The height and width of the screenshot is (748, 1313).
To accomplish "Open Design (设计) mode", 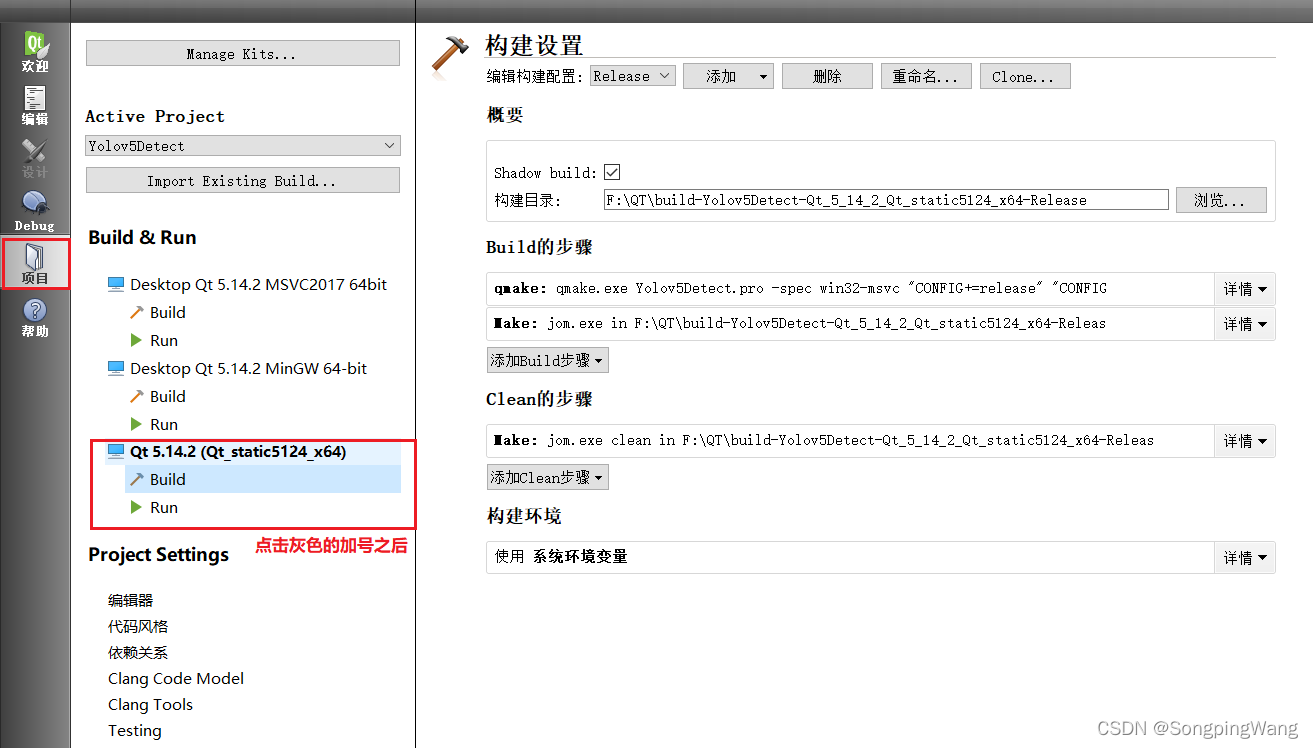I will (x=34, y=160).
